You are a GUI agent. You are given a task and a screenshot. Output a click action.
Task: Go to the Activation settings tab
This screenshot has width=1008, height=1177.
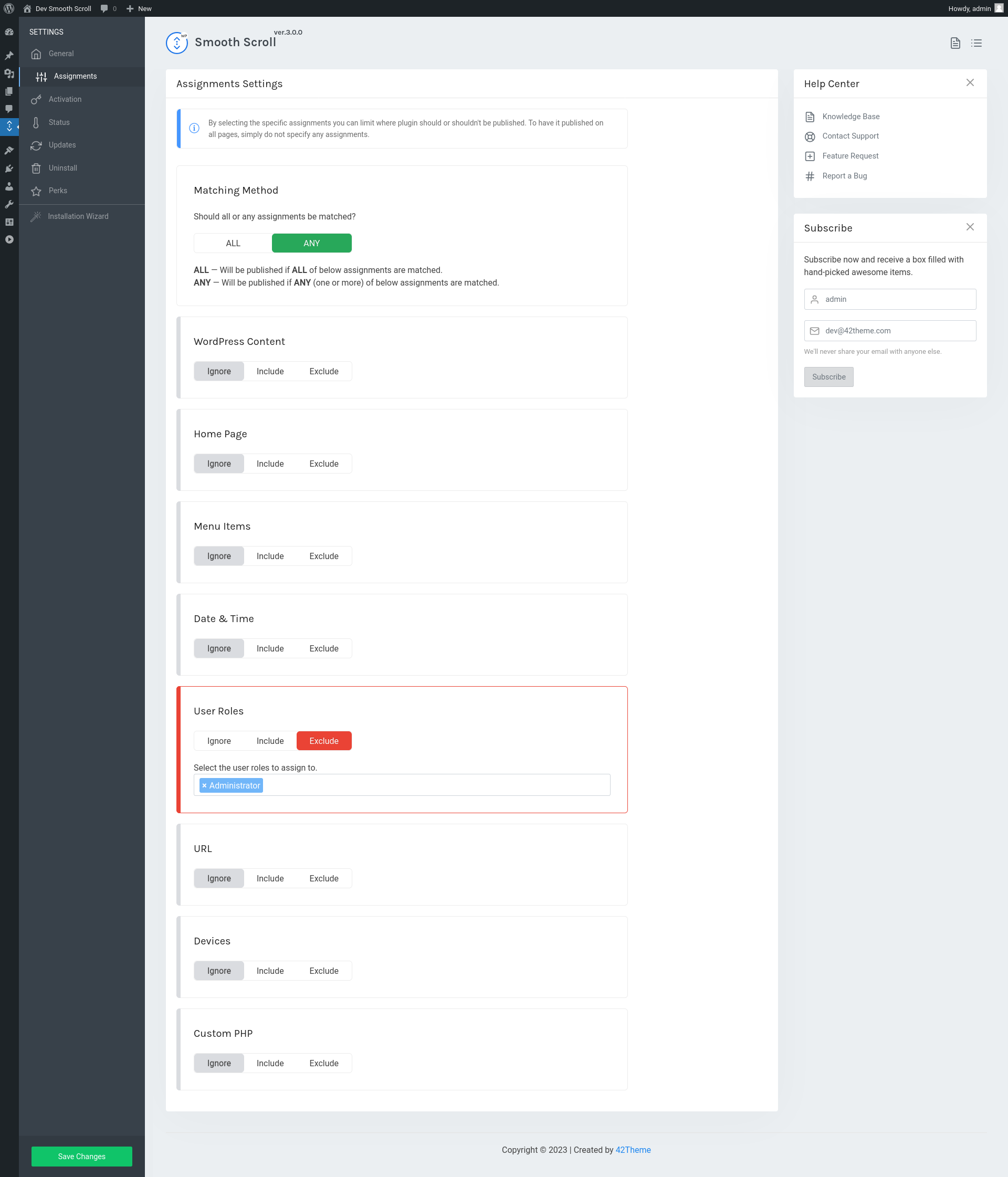tap(65, 99)
